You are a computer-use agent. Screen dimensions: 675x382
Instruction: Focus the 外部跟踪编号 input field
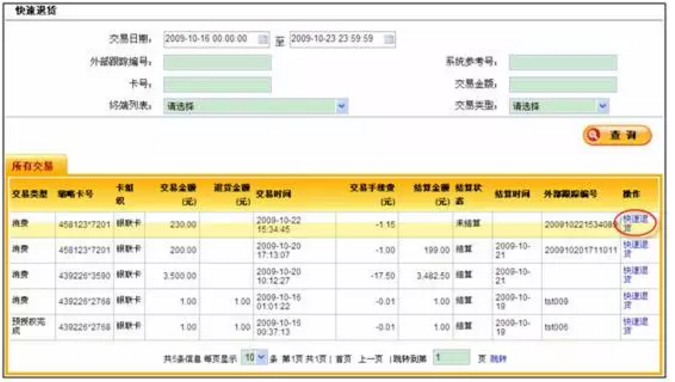pos(217,62)
